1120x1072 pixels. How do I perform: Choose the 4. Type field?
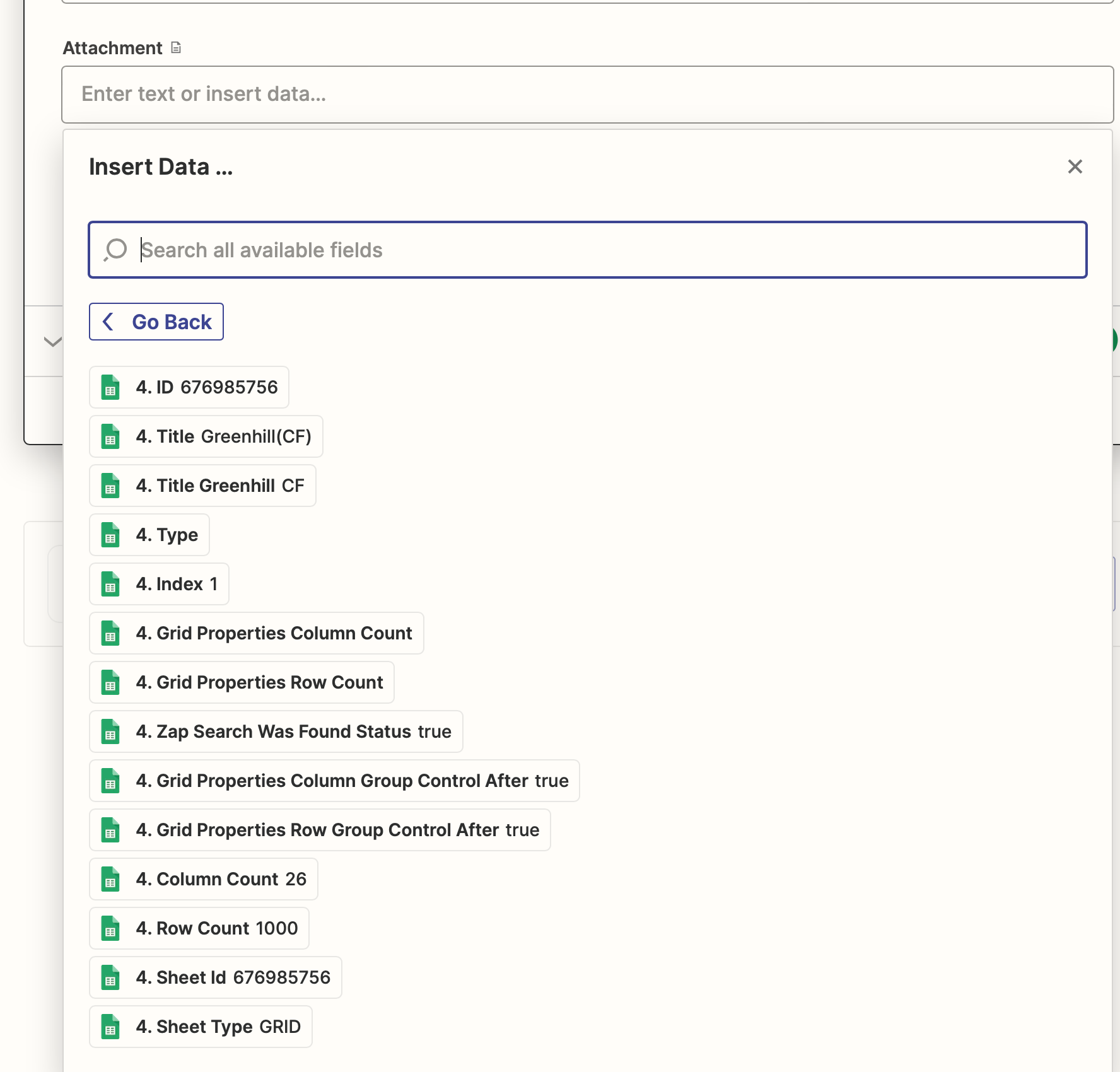149,535
